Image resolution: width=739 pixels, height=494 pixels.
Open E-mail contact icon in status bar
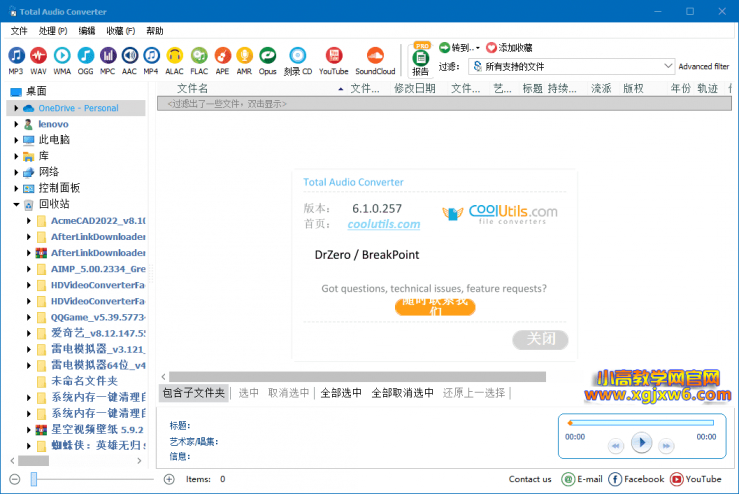click(582, 479)
